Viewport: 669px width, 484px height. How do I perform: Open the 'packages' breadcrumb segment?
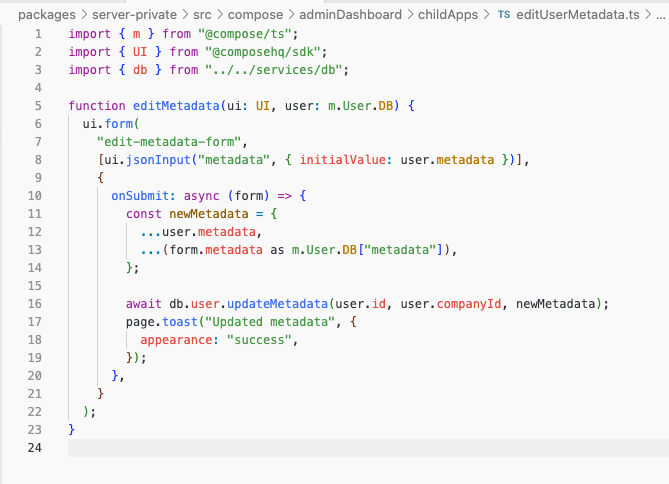click(47, 15)
